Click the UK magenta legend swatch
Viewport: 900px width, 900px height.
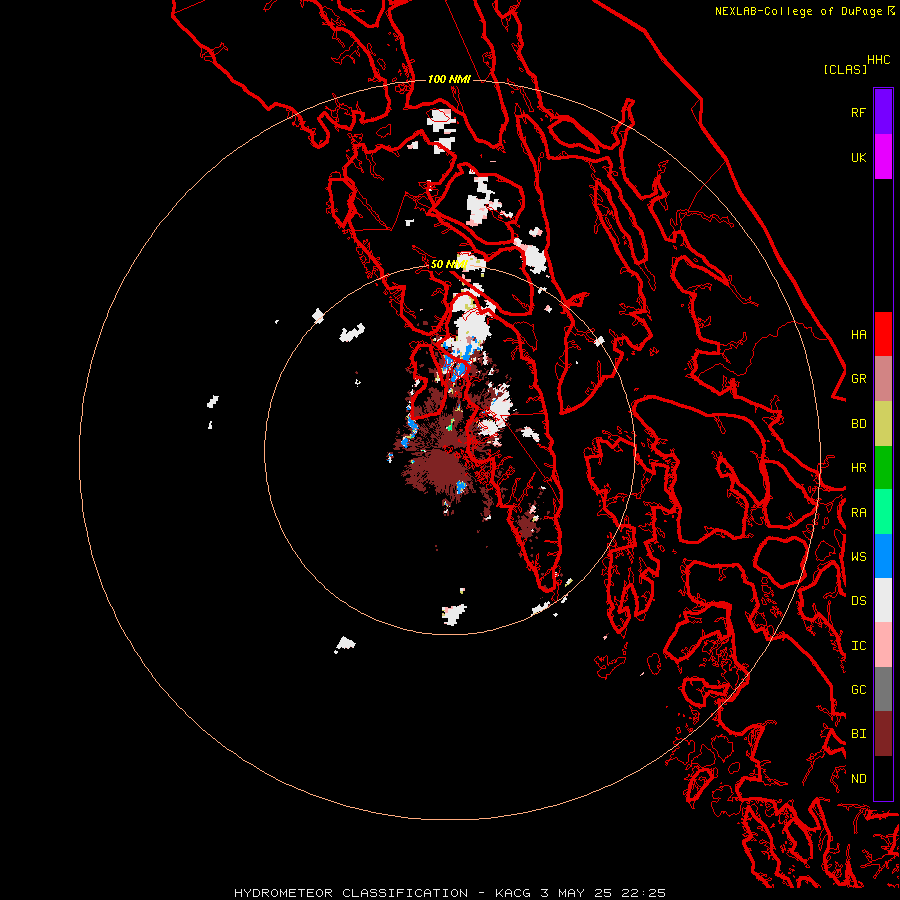(883, 157)
